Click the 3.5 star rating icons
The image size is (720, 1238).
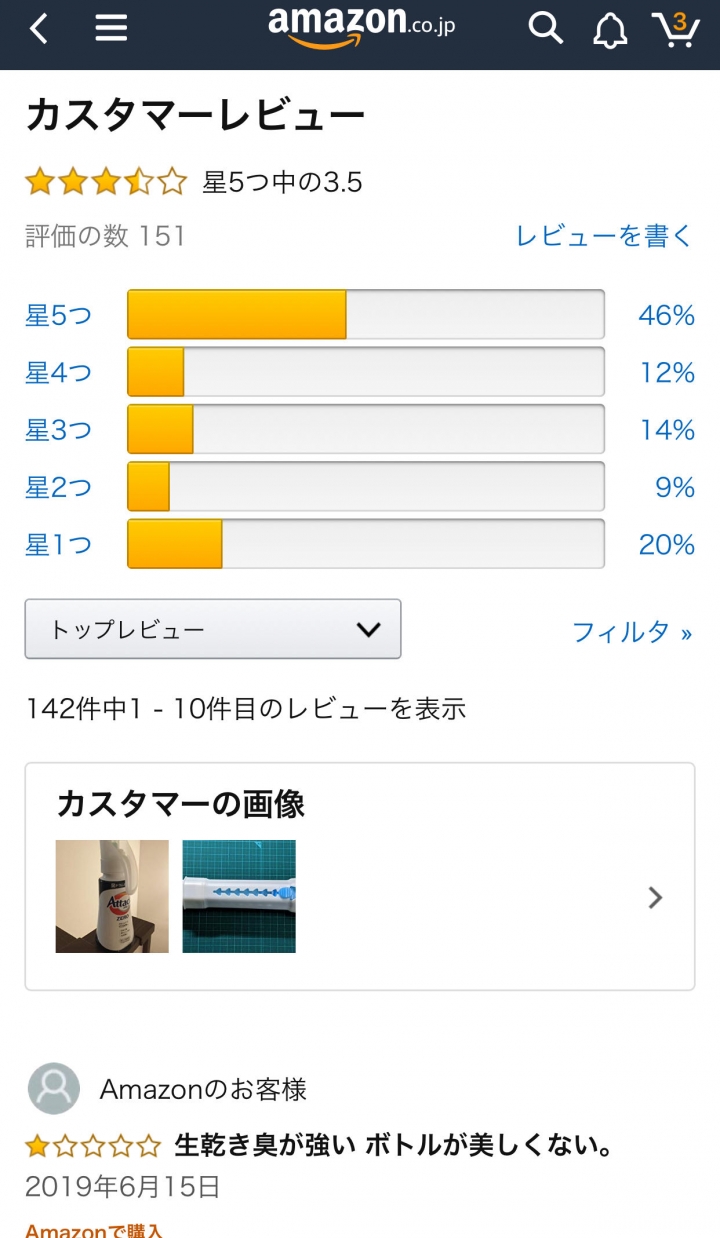[x=106, y=182]
